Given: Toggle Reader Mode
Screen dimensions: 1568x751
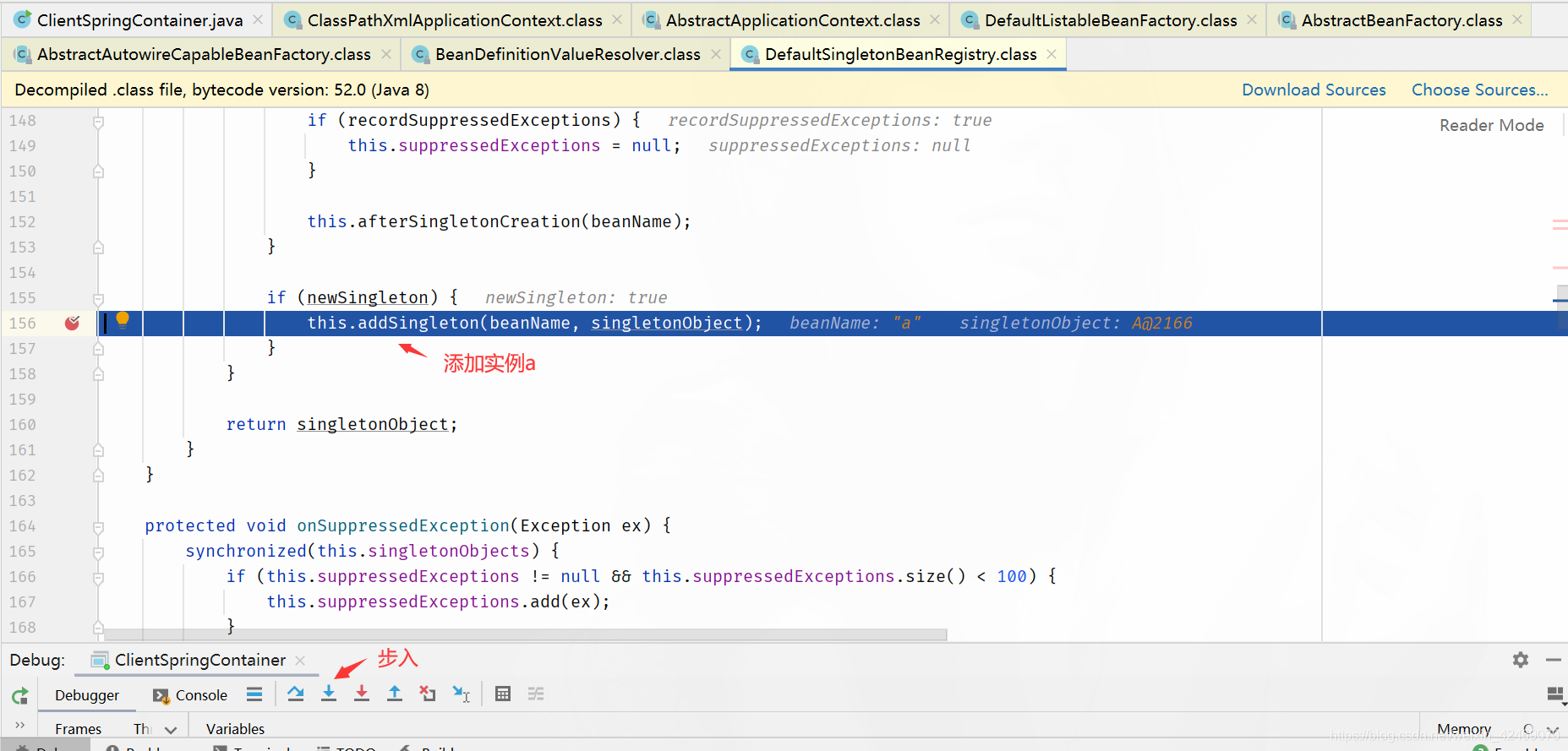Looking at the screenshot, I should point(1491,125).
